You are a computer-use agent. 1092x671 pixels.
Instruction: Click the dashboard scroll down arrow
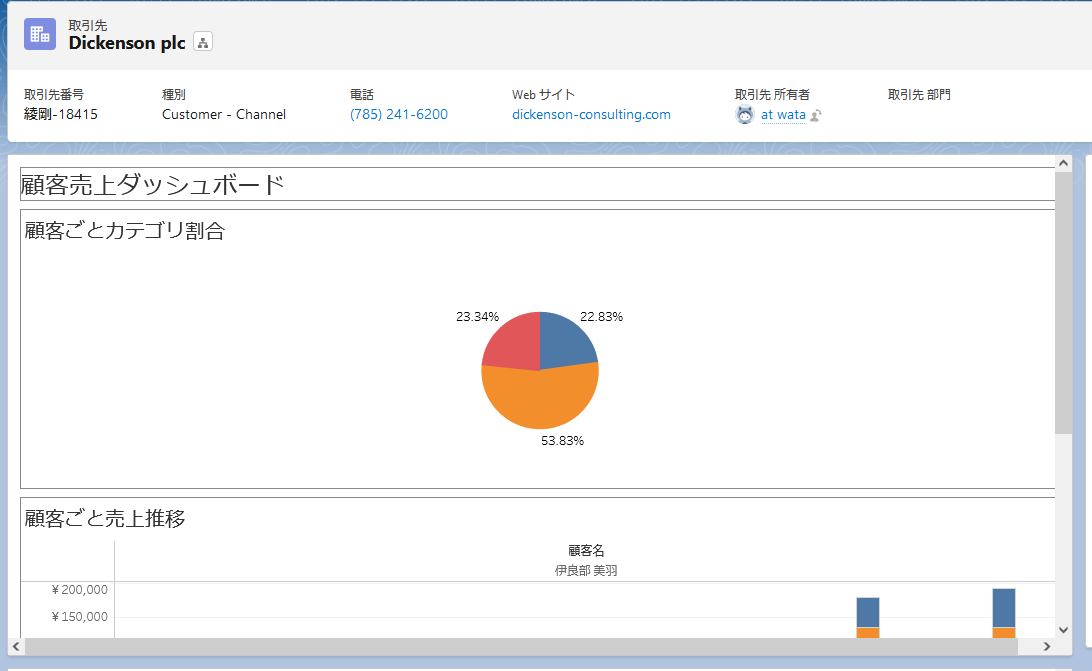(x=1063, y=630)
